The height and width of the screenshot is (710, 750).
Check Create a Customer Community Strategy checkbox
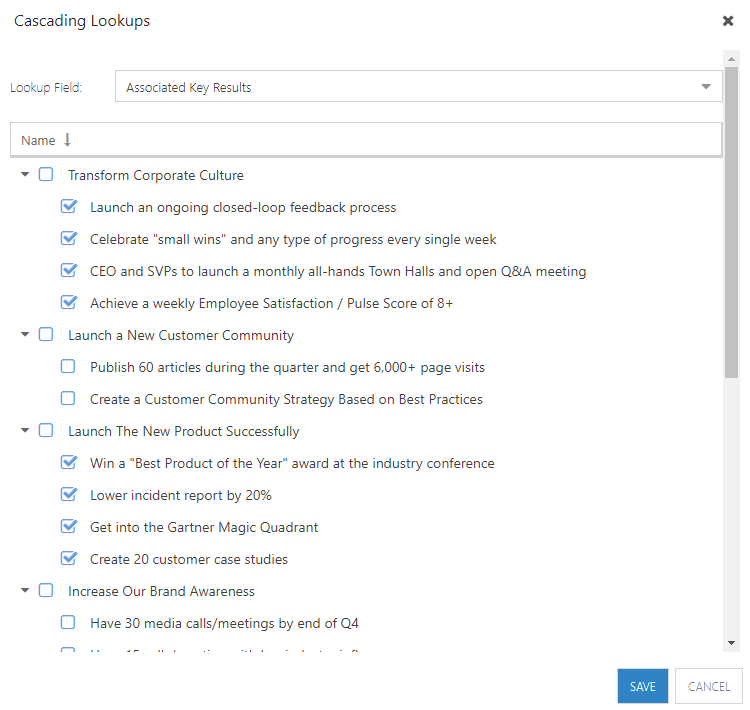[68, 399]
